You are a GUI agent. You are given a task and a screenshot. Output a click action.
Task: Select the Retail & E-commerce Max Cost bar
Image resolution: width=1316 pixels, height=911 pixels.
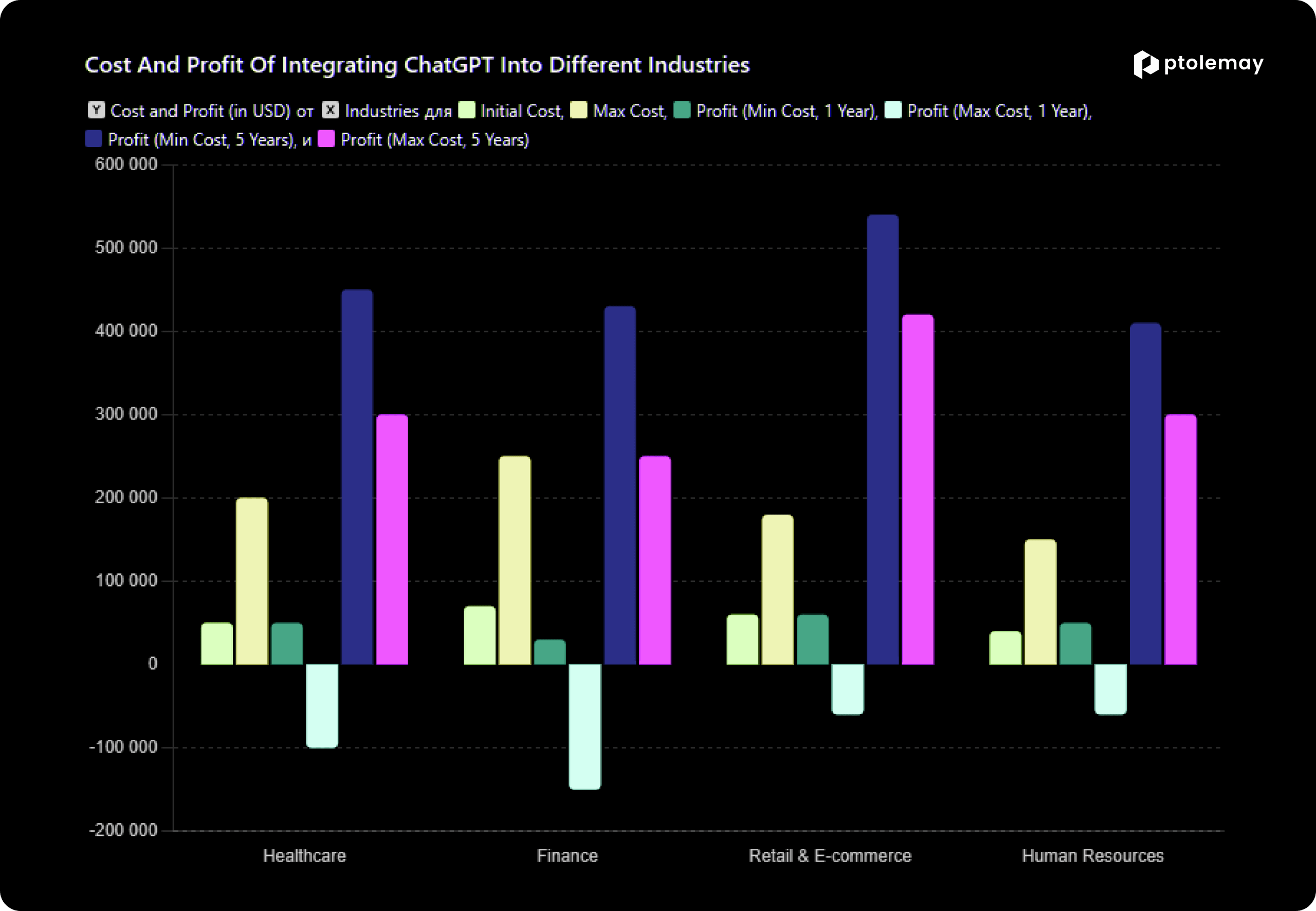click(778, 590)
